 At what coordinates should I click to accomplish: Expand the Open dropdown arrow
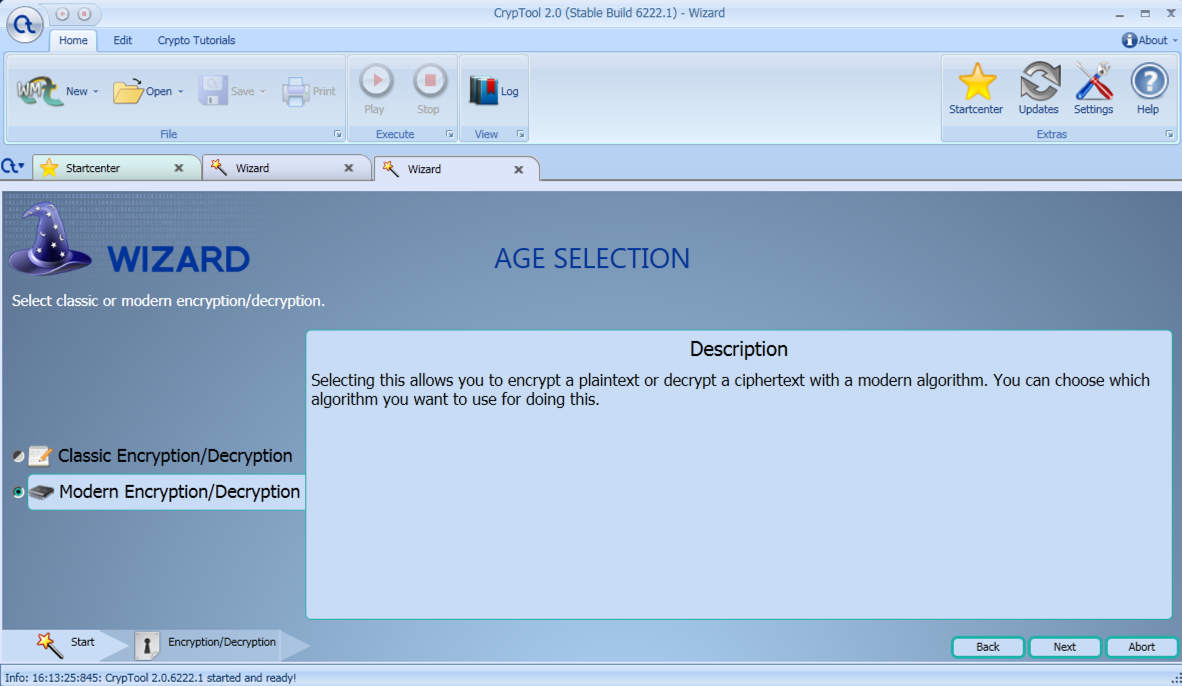pyautogui.click(x=180, y=92)
